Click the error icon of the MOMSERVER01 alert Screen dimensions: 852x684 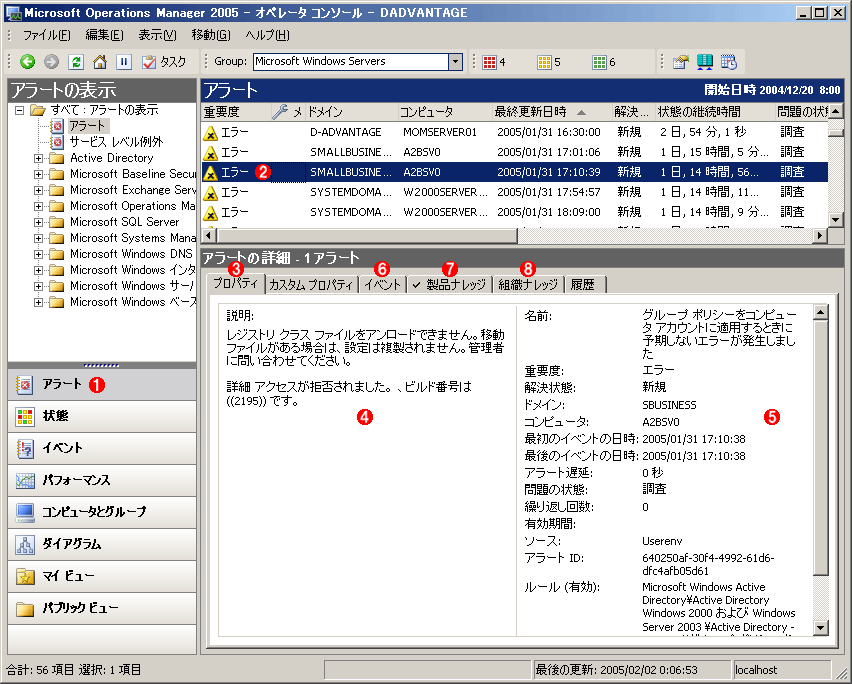210,133
